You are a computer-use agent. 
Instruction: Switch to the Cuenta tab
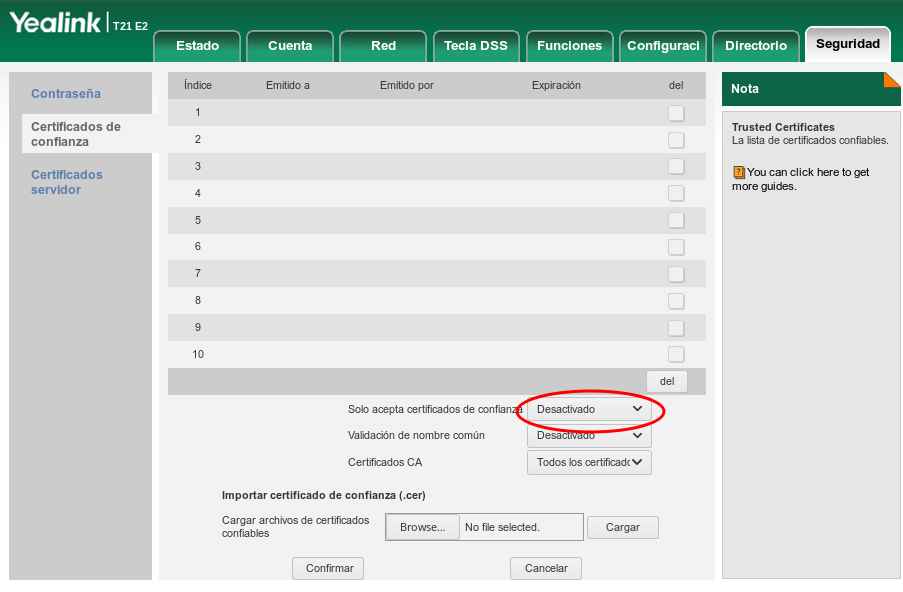[290, 45]
